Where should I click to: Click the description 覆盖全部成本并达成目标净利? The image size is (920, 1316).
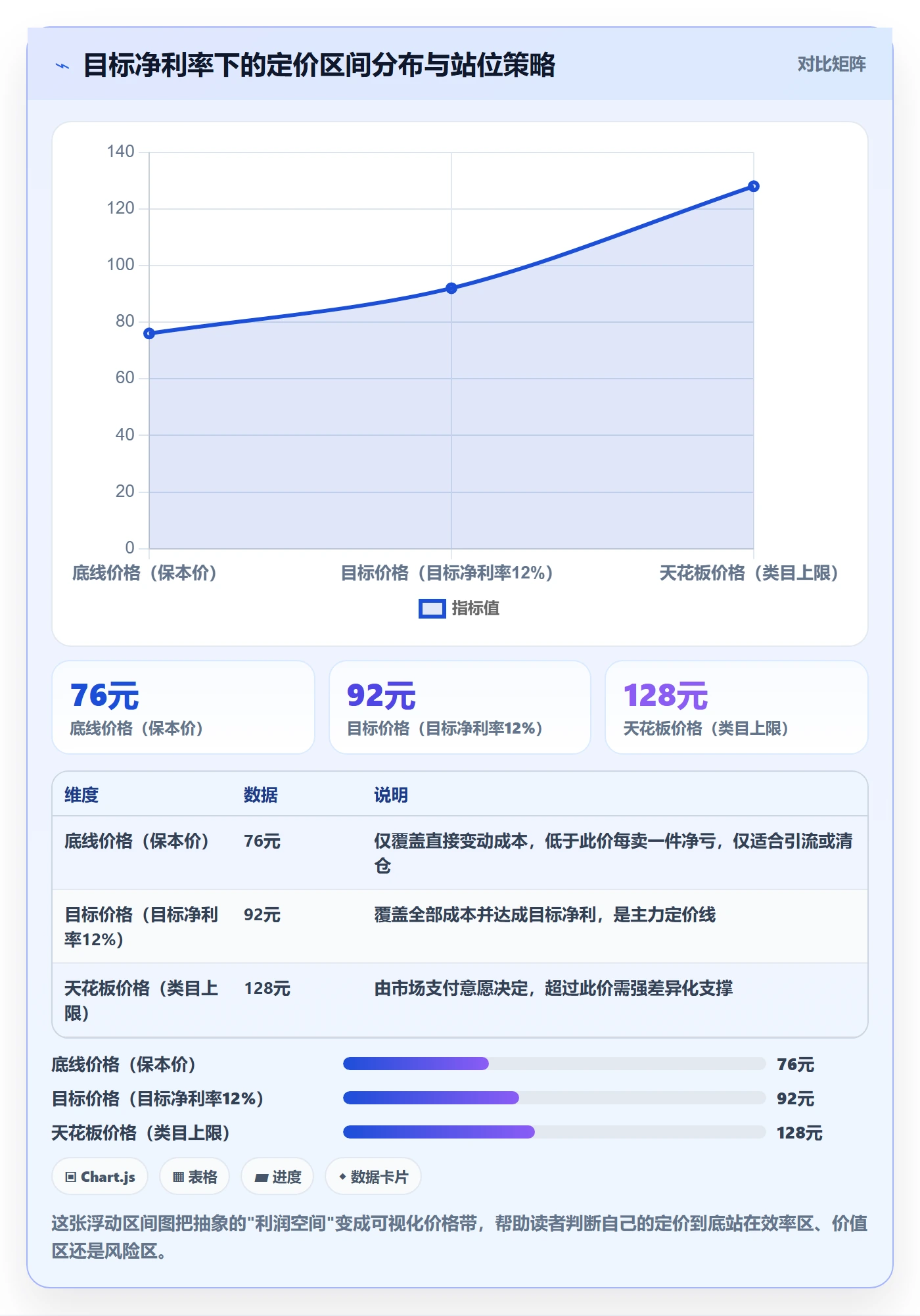click(545, 914)
